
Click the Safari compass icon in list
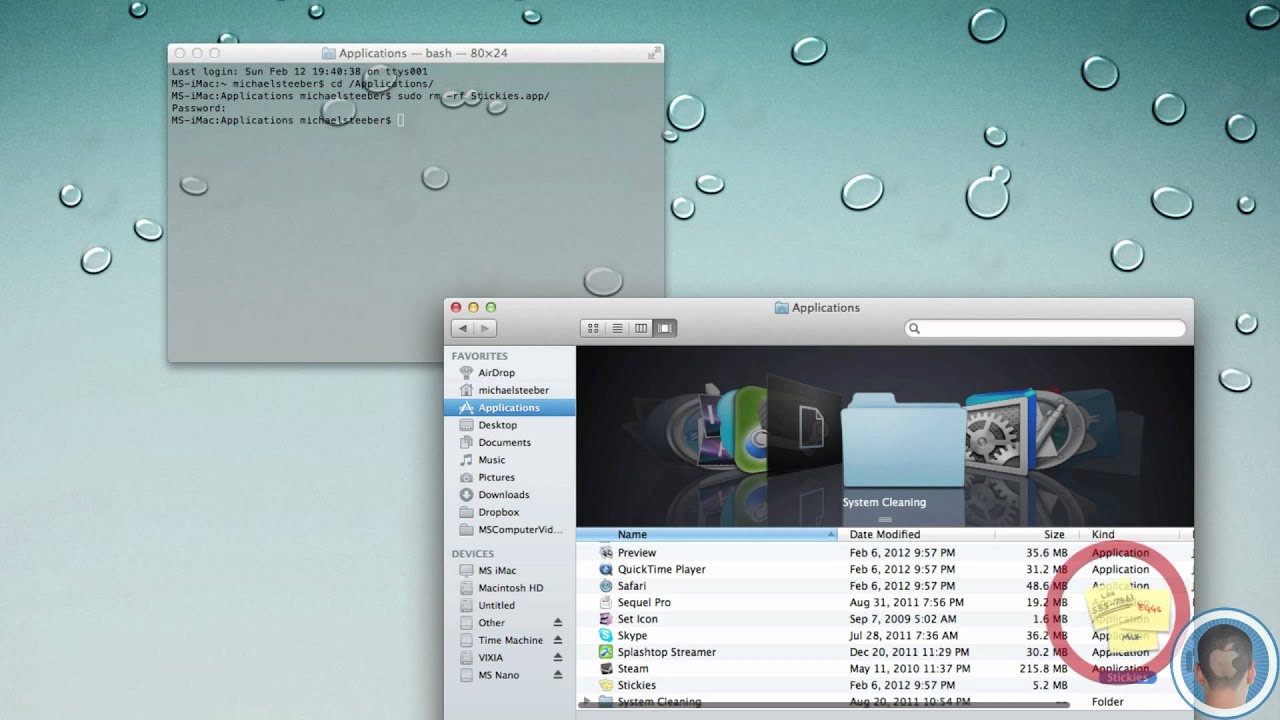click(606, 586)
